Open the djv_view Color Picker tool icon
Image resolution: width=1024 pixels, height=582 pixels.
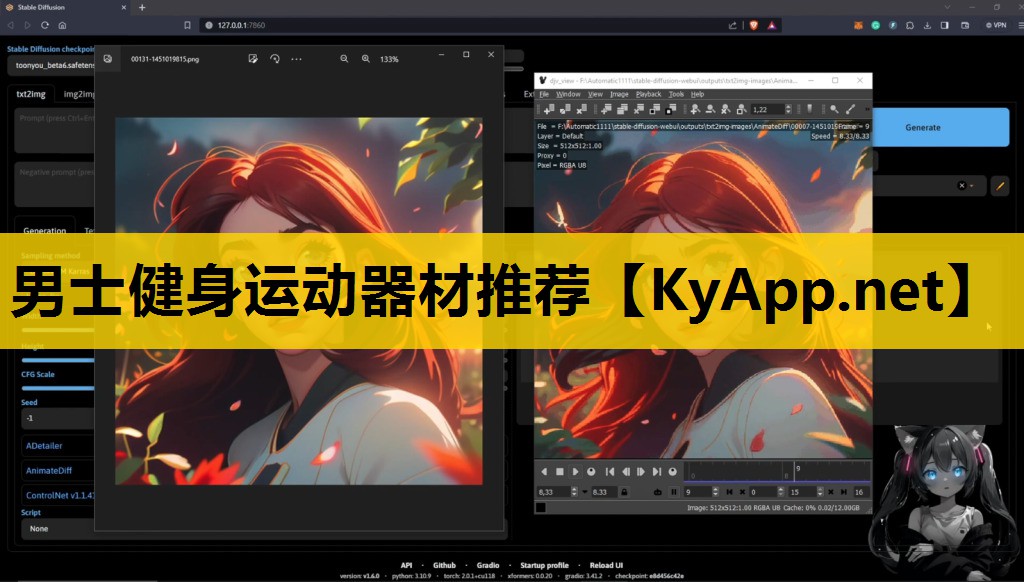tap(850, 109)
